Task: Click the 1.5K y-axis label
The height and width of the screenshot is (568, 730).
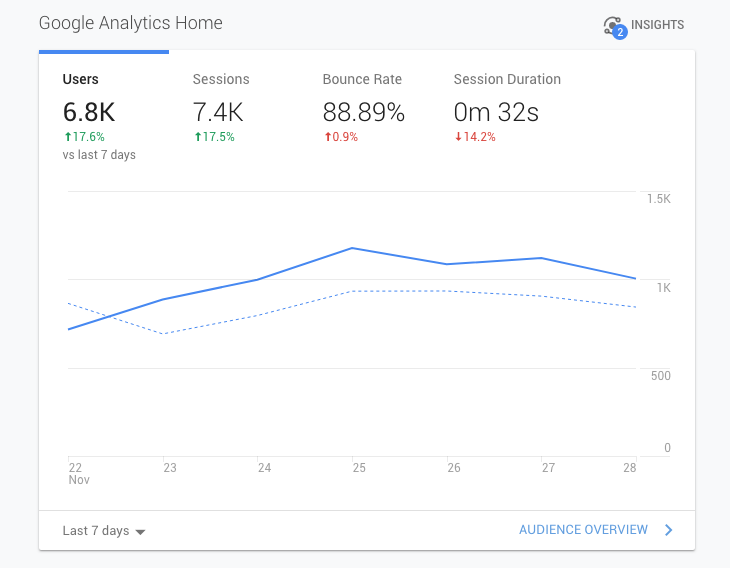Action: pos(659,199)
